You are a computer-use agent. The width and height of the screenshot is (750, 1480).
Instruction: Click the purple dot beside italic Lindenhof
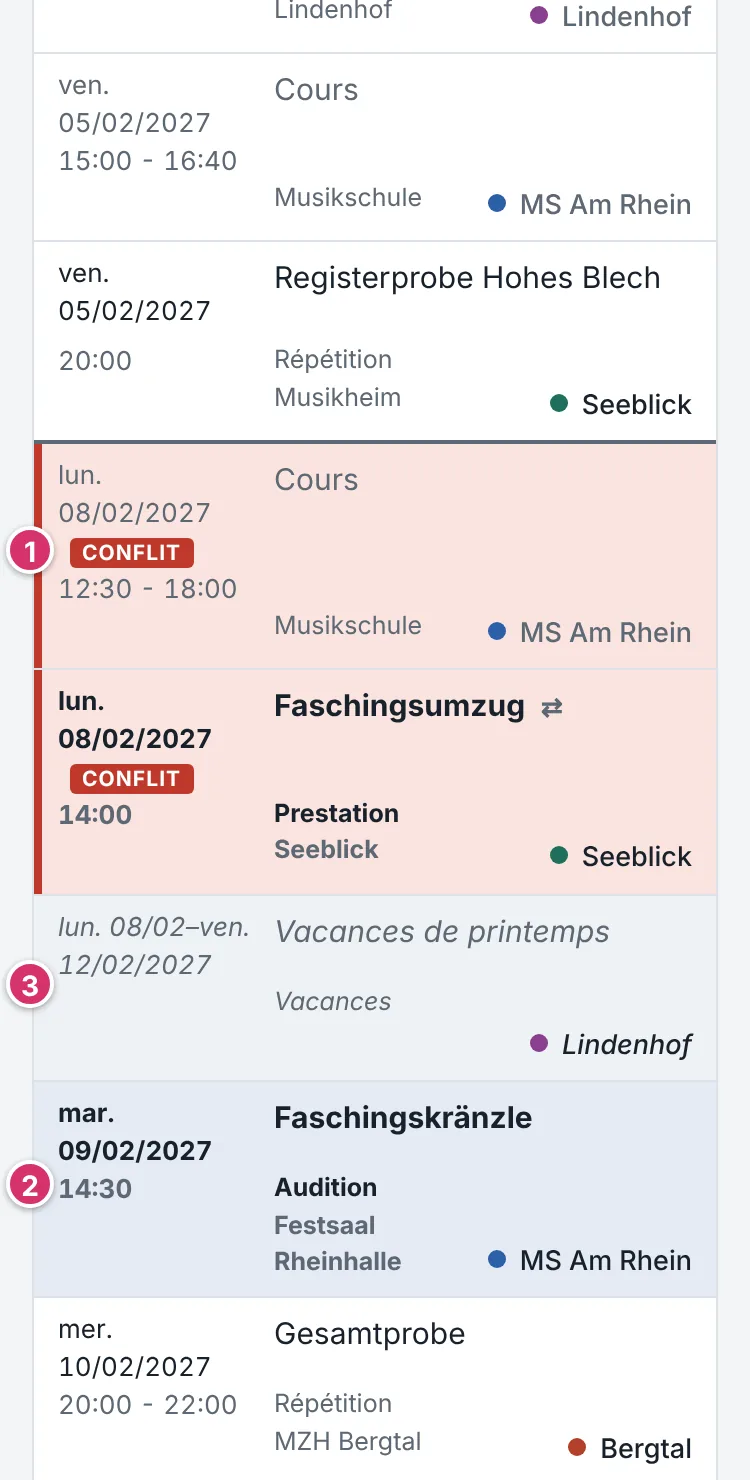[539, 1044]
